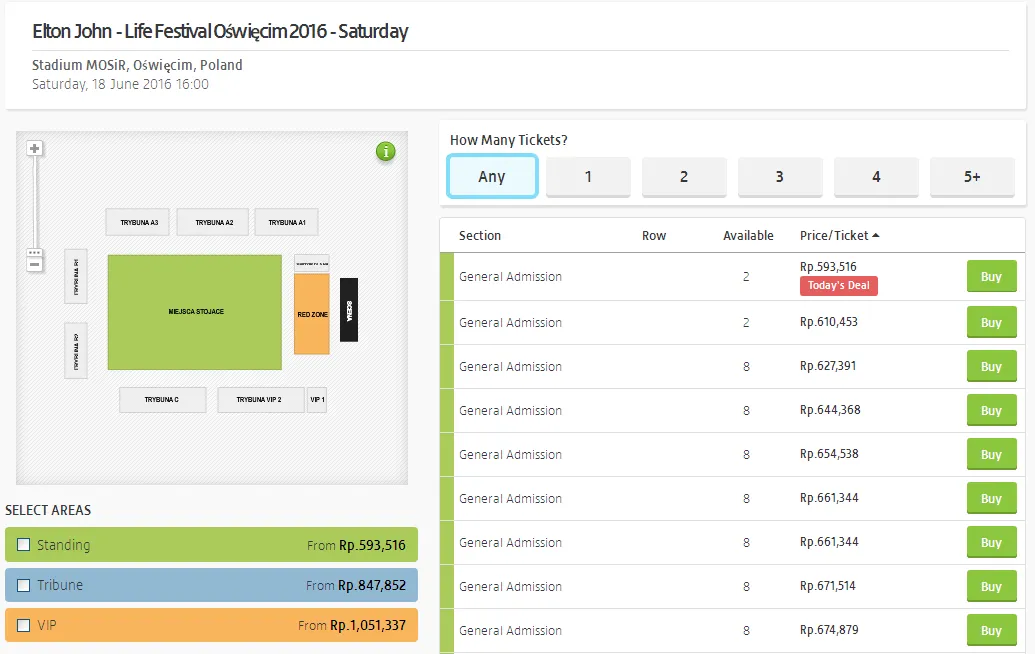Viewport: 1035px width, 654px height.
Task: Select the green Miejsca Stojace standing area
Action: [x=195, y=312]
